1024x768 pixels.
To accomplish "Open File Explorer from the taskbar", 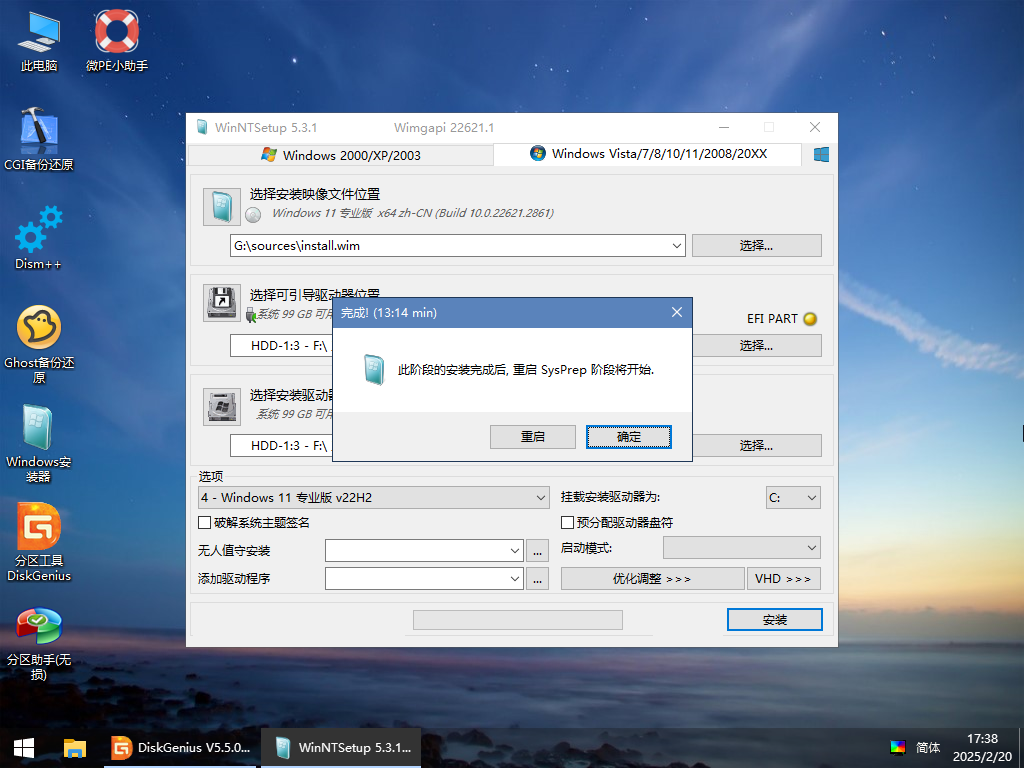I will [74, 748].
